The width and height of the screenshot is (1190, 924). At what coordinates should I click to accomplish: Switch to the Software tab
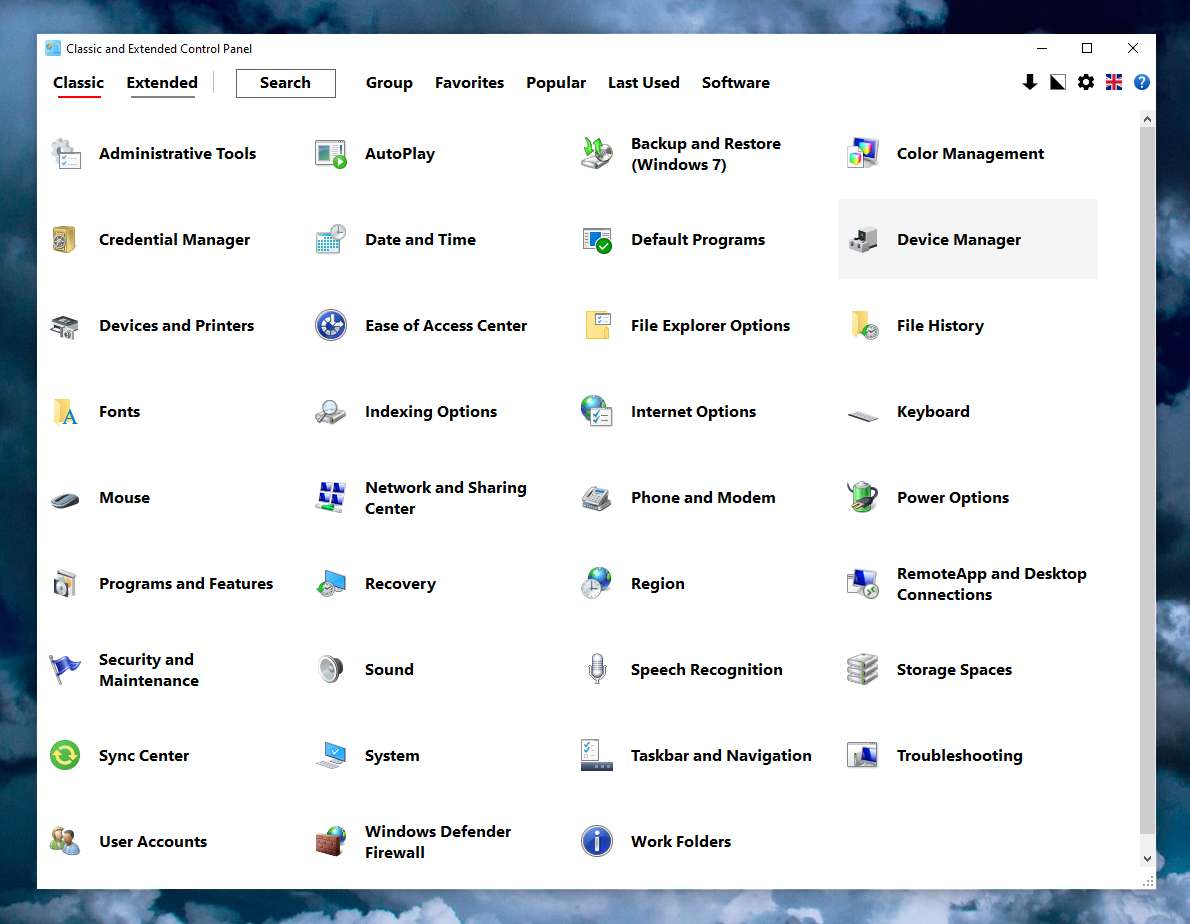735,83
